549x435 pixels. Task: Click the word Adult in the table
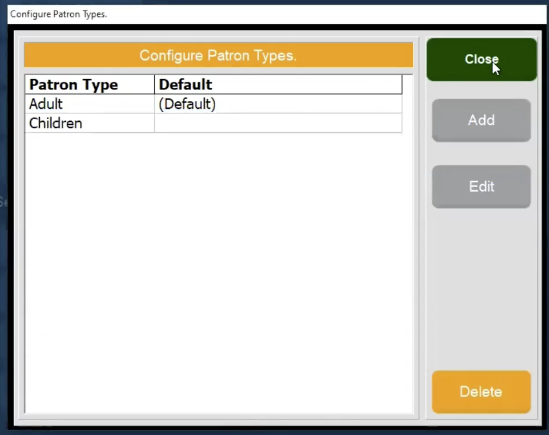coord(46,104)
